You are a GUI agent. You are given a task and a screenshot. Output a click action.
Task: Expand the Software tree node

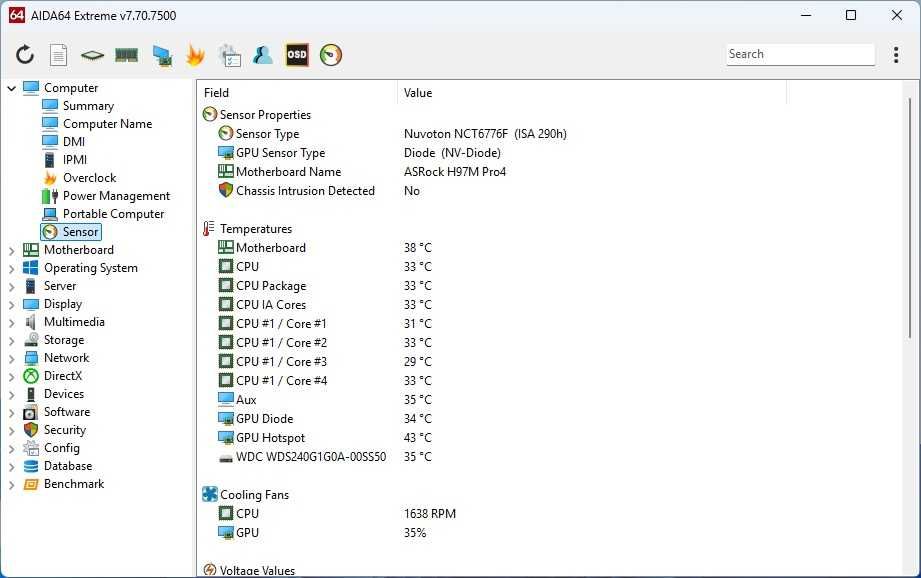(x=12, y=412)
